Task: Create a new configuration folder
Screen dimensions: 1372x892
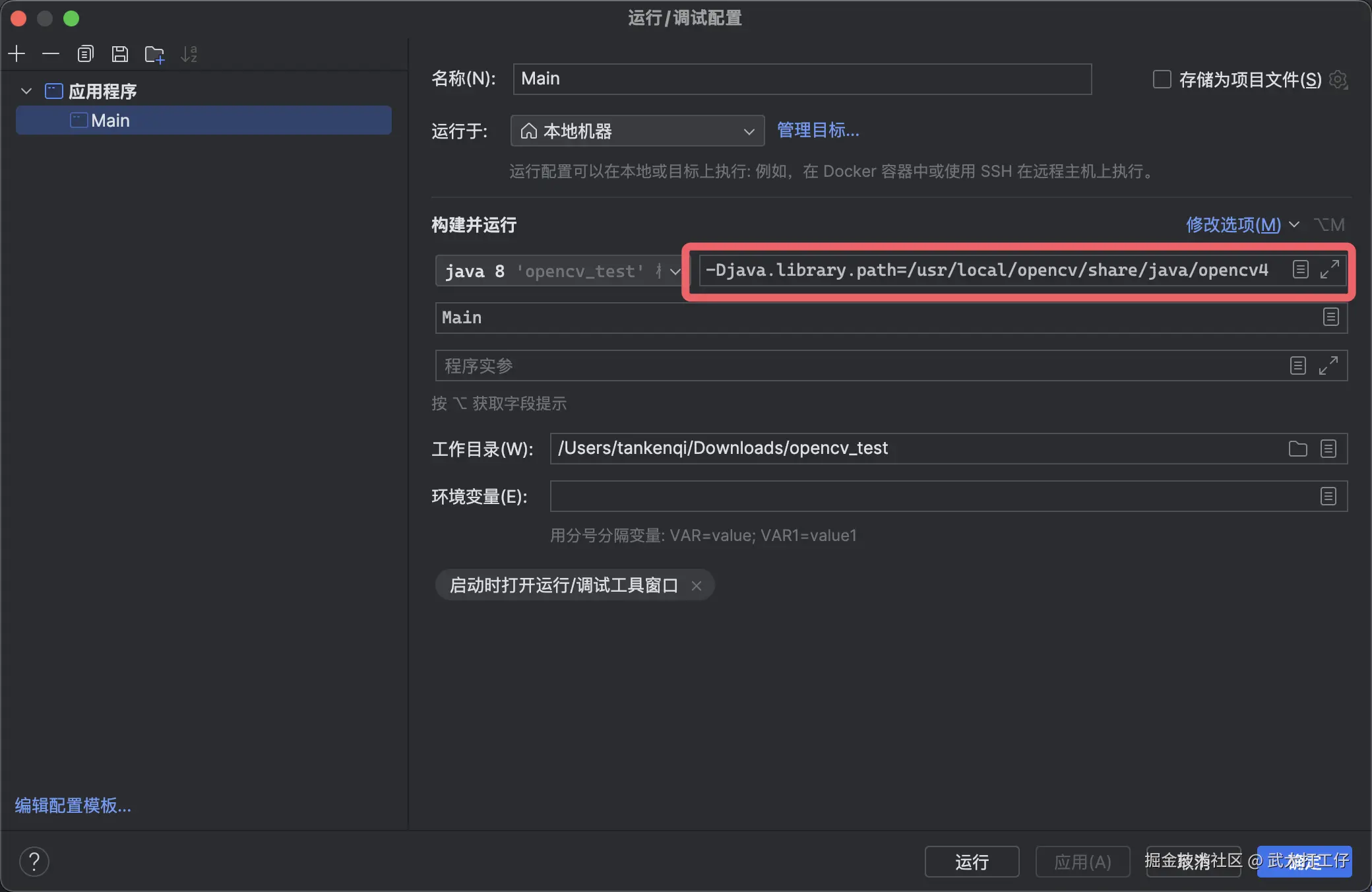Action: tap(154, 54)
